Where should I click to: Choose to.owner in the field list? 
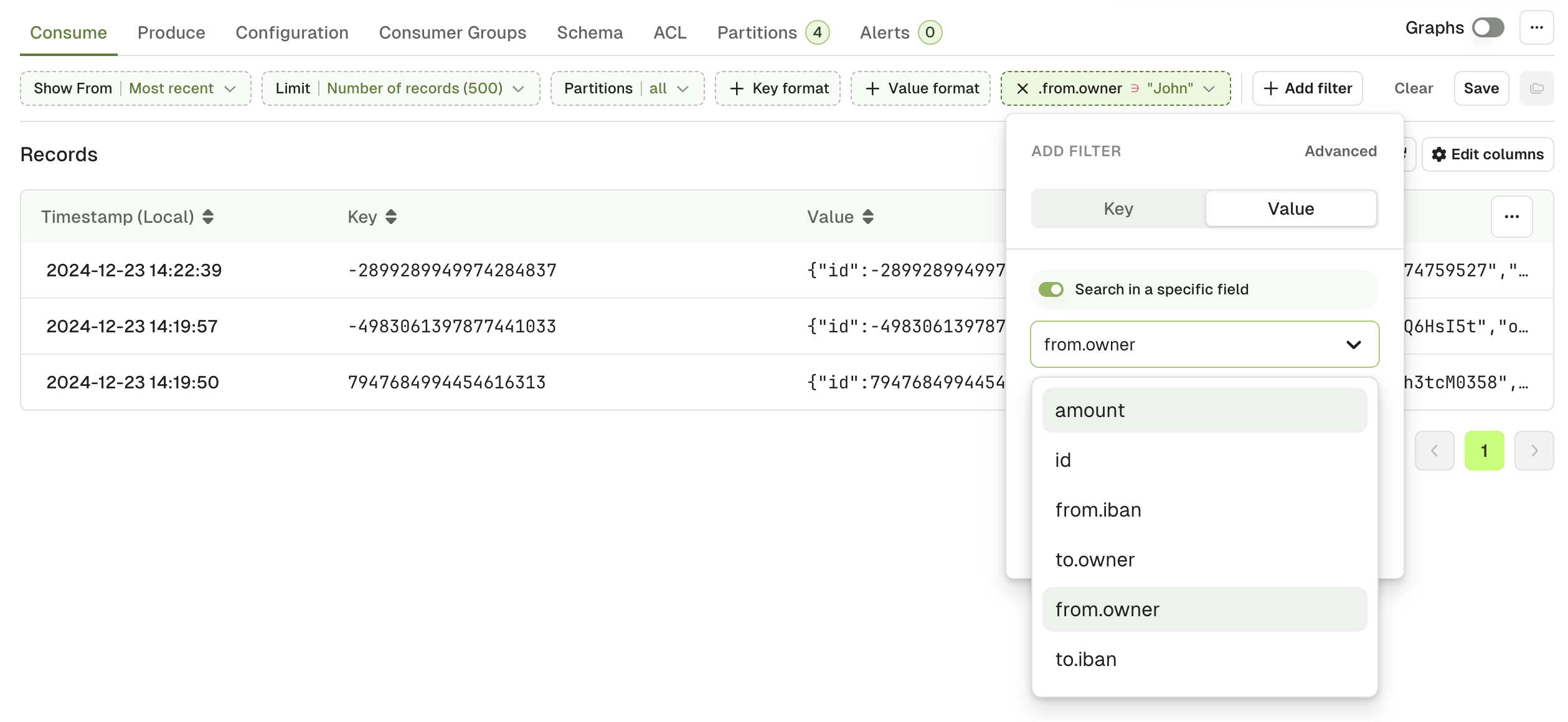pyautogui.click(x=1204, y=560)
